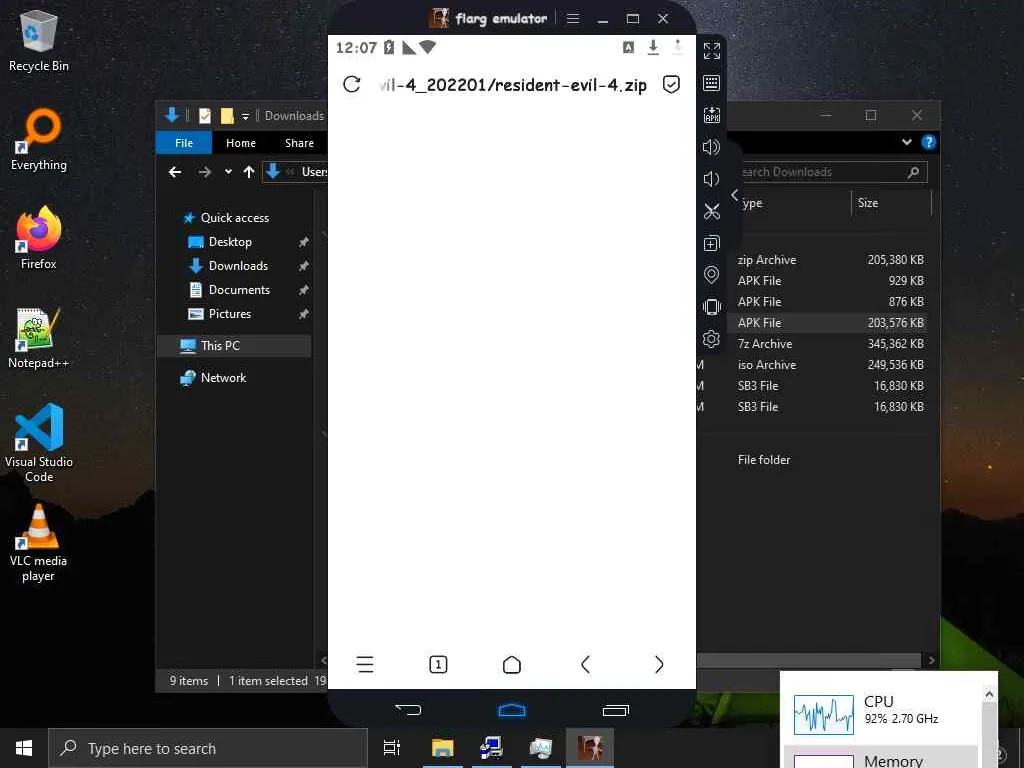Open the VLC media player shortcut

pos(39,543)
